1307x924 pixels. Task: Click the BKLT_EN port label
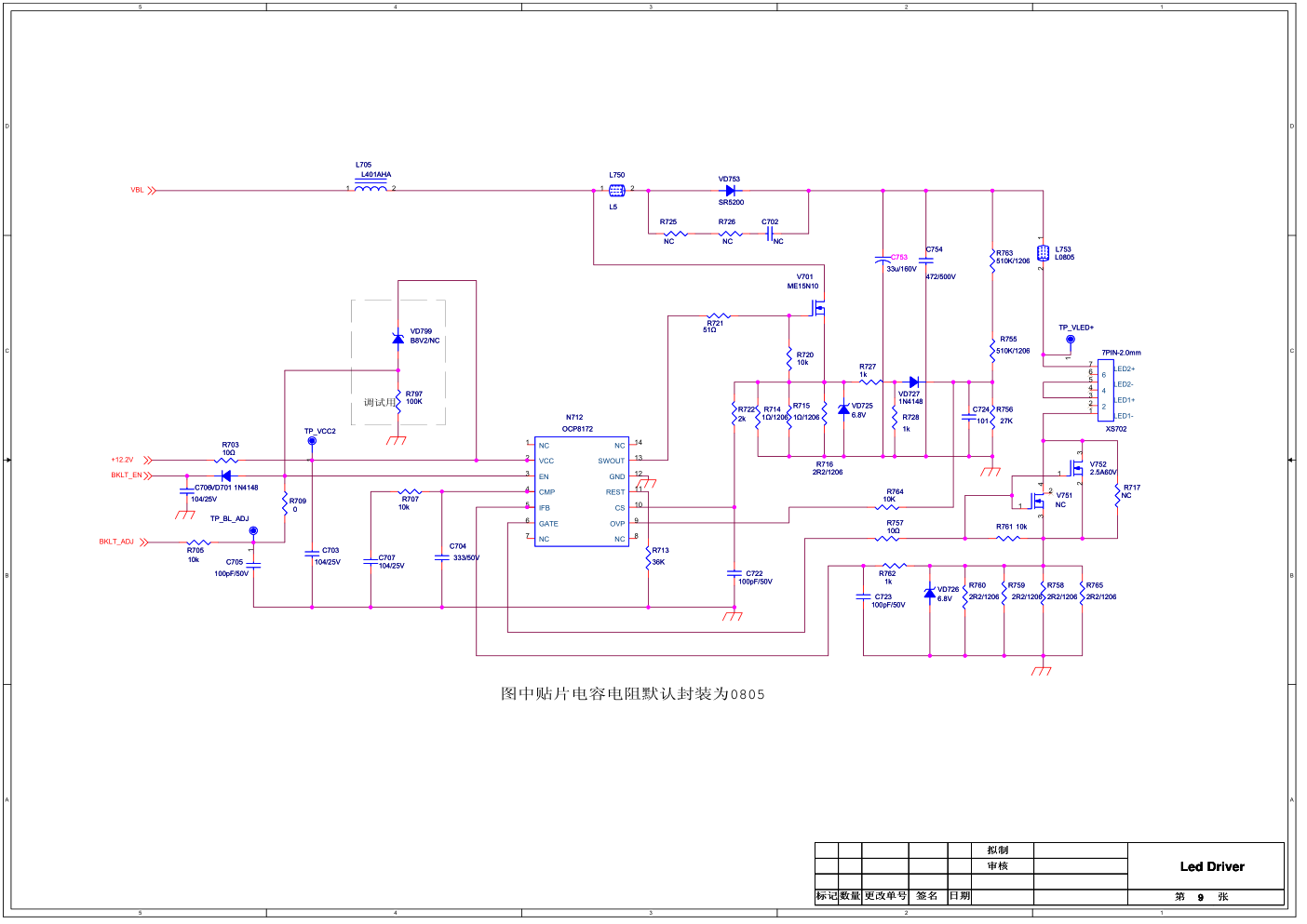[x=127, y=475]
